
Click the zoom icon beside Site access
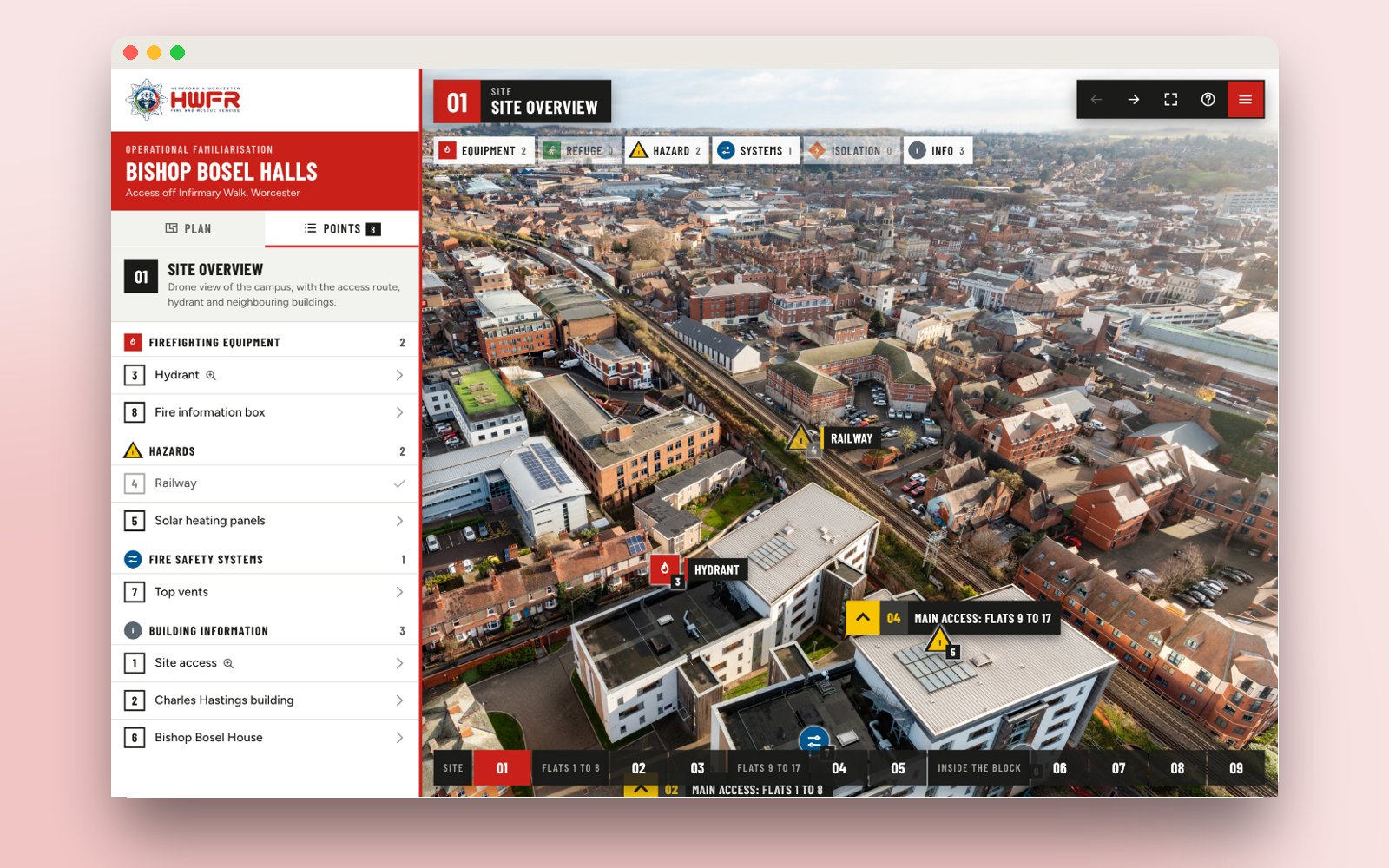tap(228, 663)
